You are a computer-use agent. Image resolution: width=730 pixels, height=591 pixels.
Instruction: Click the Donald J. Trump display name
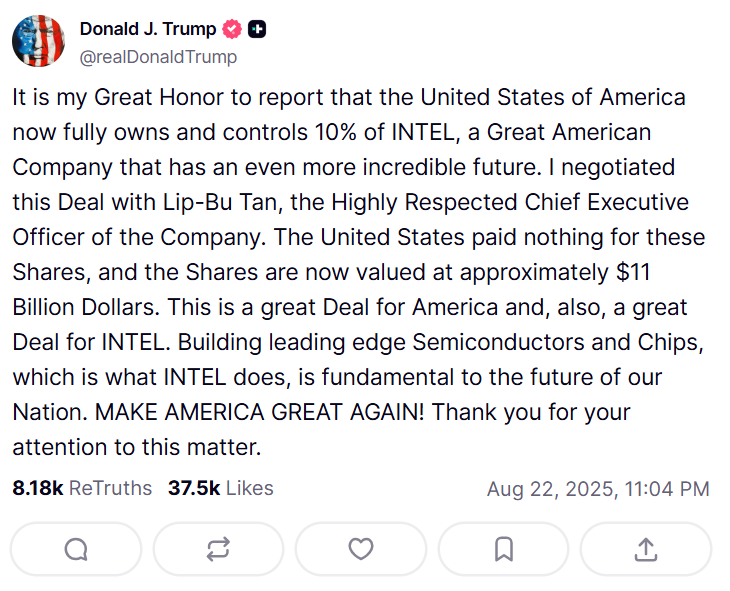tap(148, 30)
